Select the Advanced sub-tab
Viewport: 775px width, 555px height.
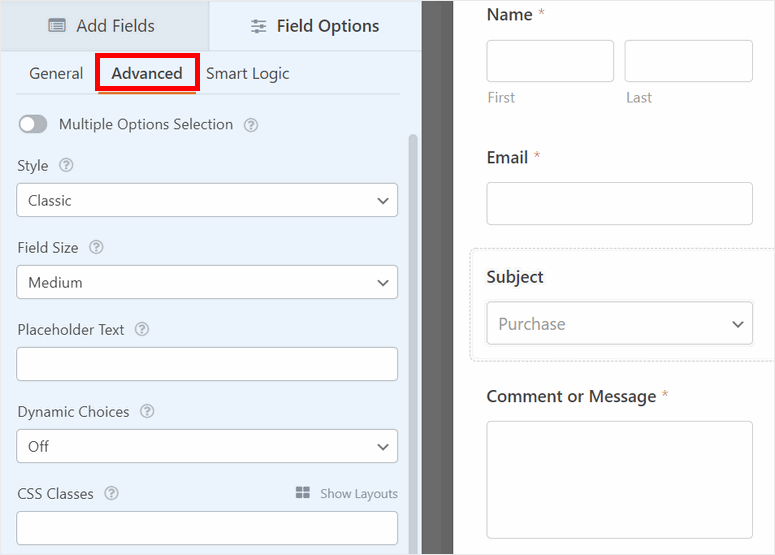(147, 74)
